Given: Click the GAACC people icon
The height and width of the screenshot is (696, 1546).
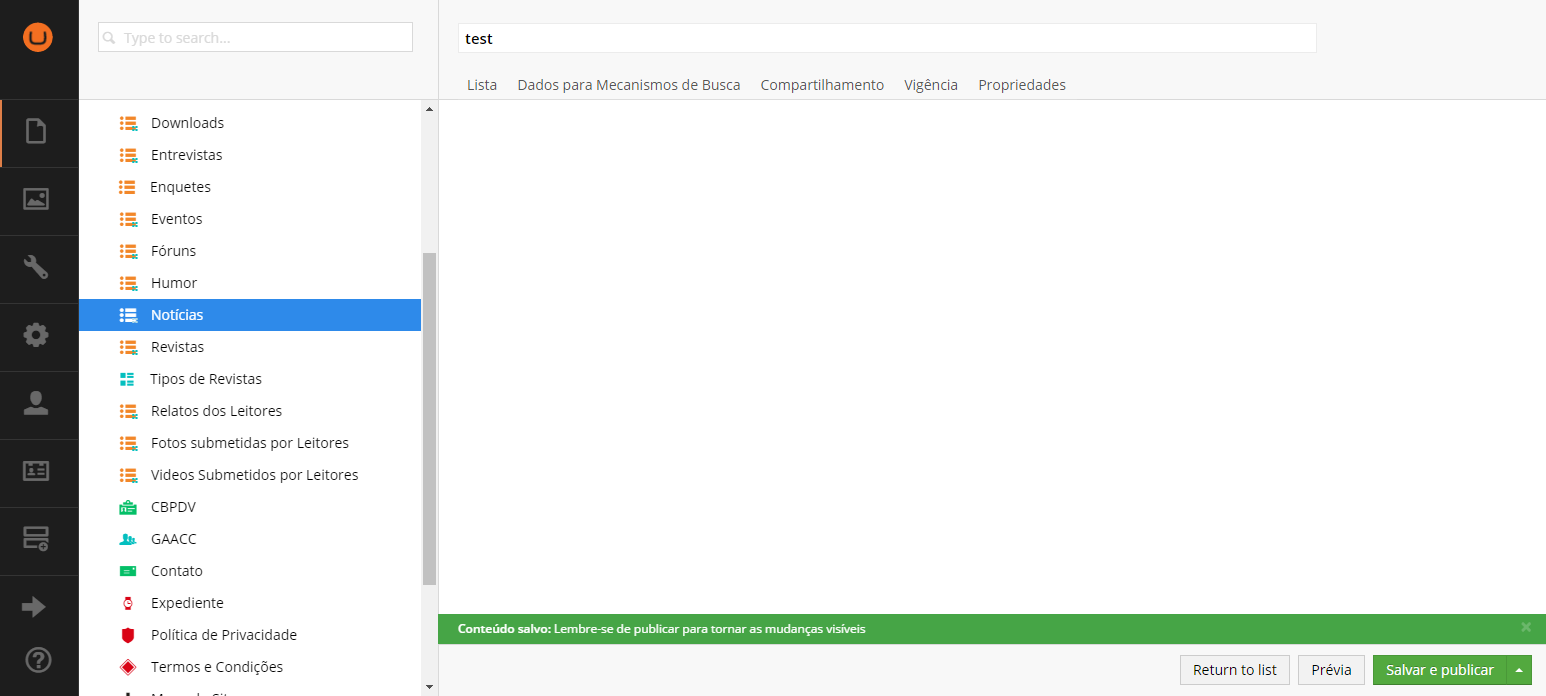Looking at the screenshot, I should 128,539.
